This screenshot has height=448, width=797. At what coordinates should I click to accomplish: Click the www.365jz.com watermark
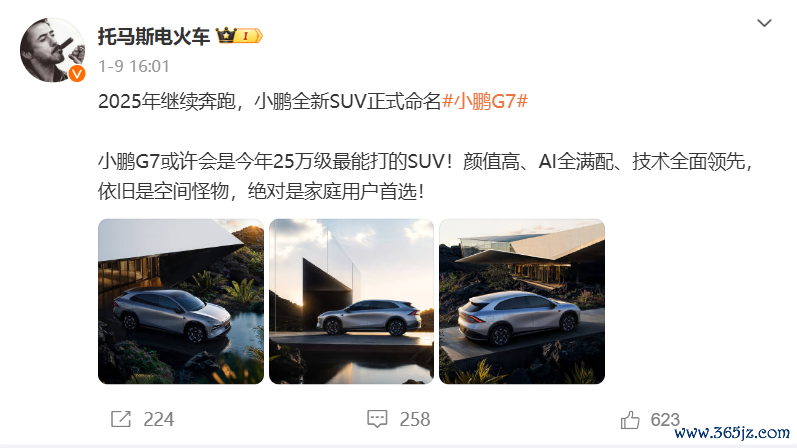tap(732, 433)
